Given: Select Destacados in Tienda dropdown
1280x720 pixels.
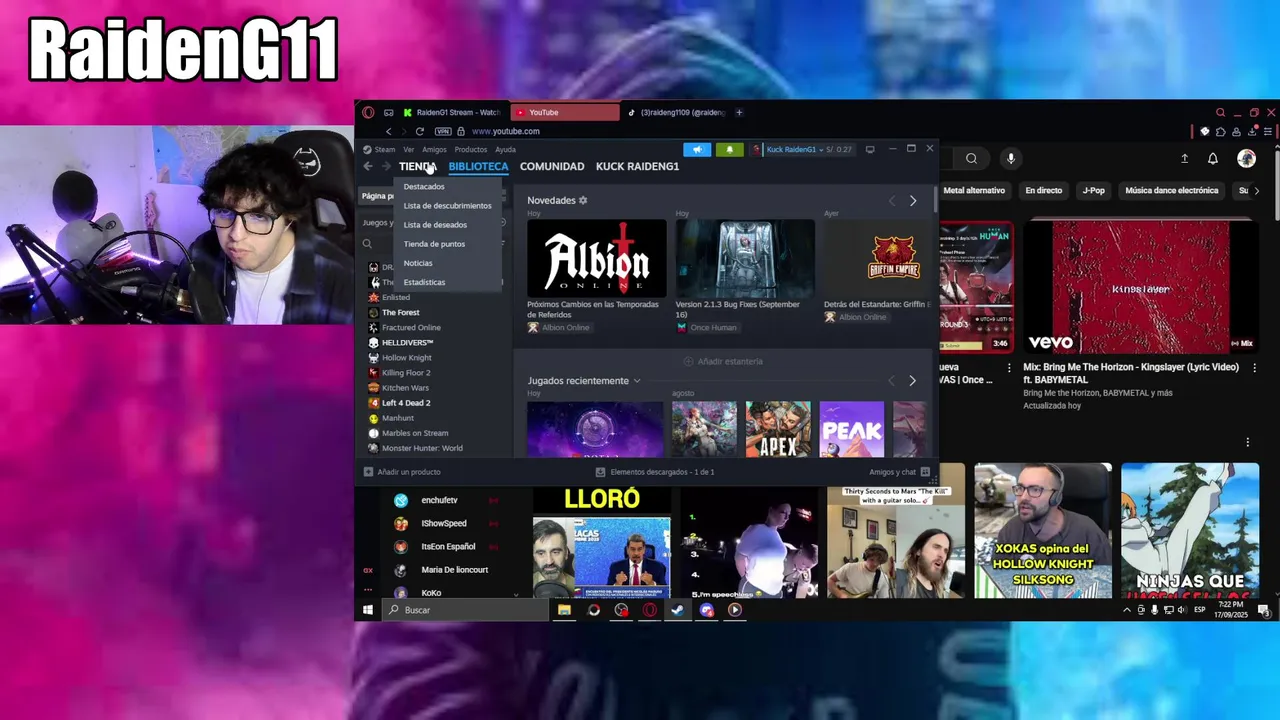Looking at the screenshot, I should [x=424, y=187].
